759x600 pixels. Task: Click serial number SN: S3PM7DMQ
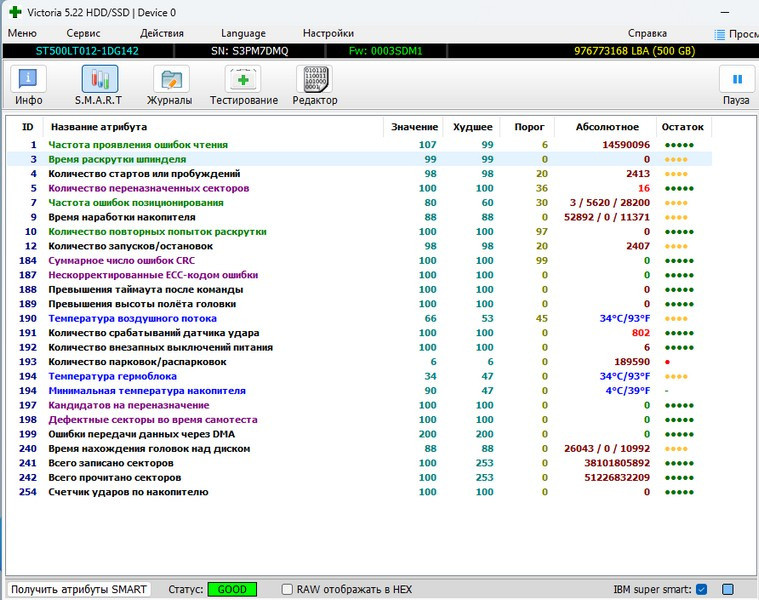click(249, 51)
